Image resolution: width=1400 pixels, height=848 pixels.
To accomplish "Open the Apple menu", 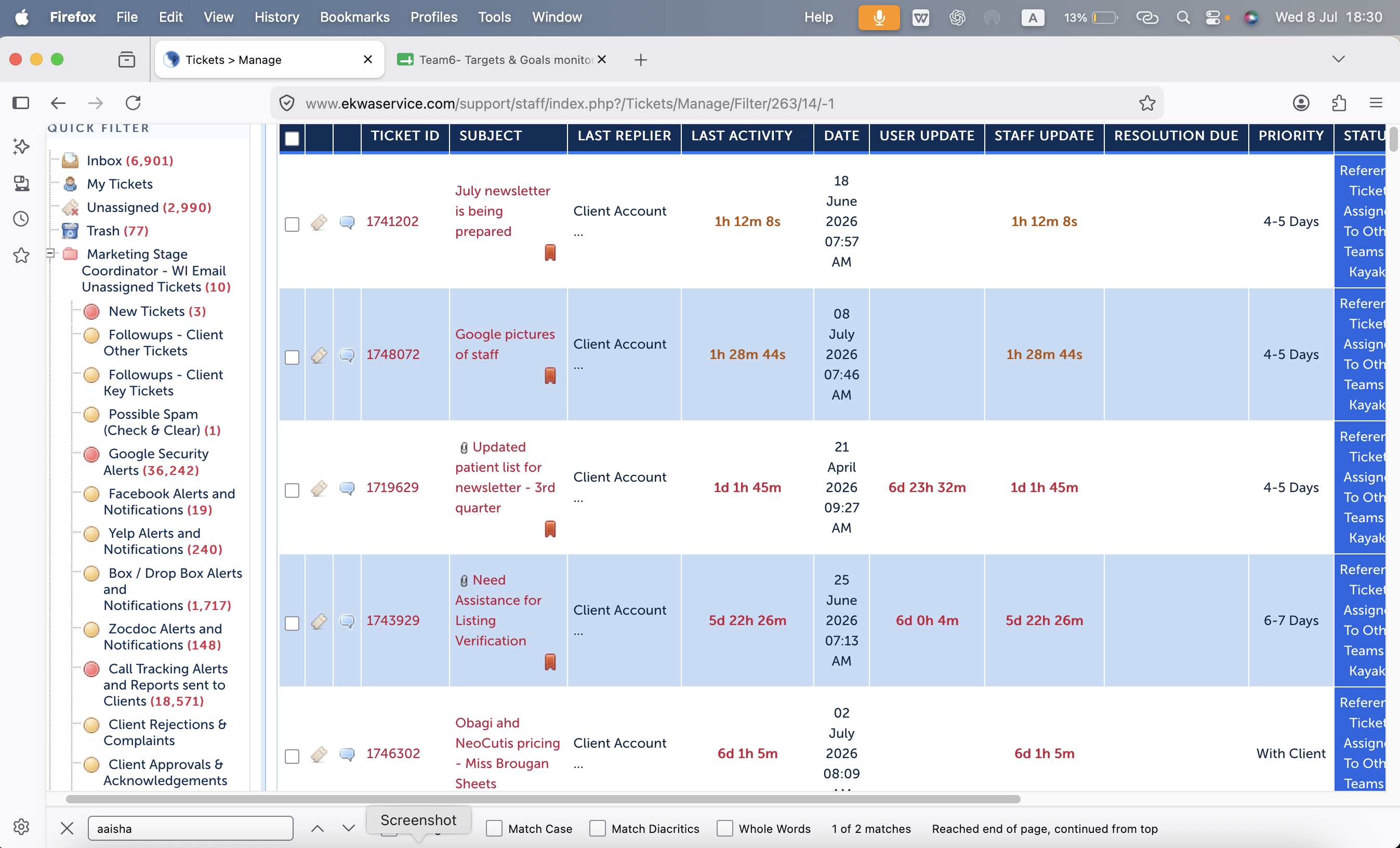I will (x=22, y=17).
